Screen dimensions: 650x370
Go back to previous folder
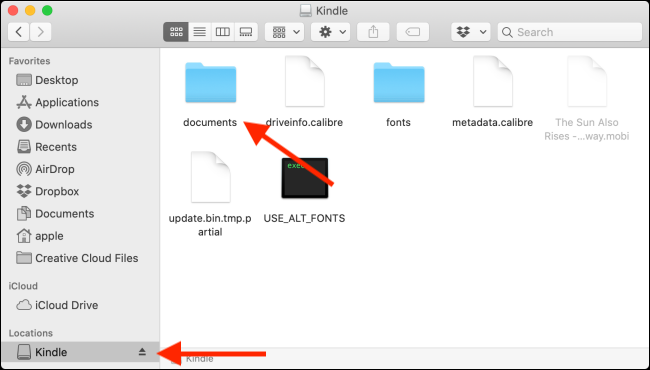(x=19, y=32)
